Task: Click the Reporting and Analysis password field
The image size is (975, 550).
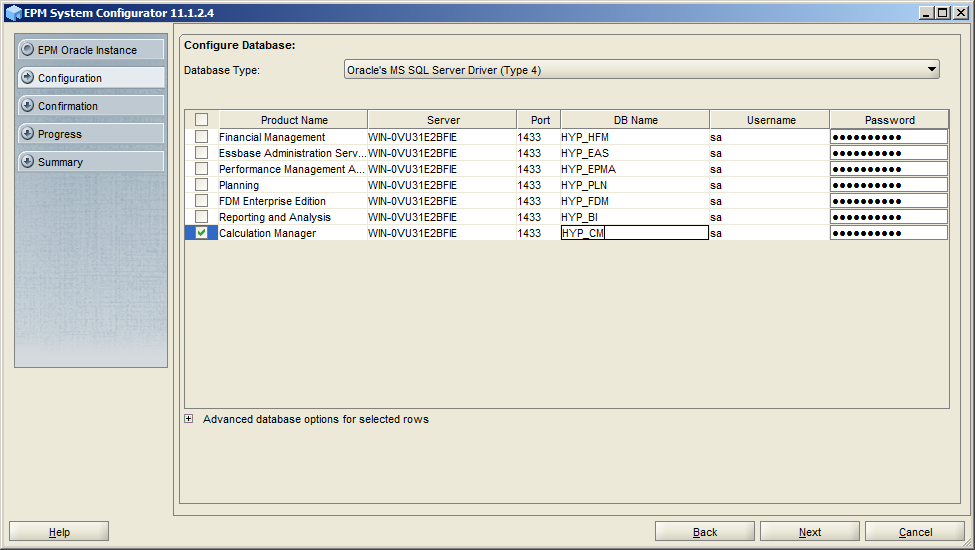Action: click(889, 217)
